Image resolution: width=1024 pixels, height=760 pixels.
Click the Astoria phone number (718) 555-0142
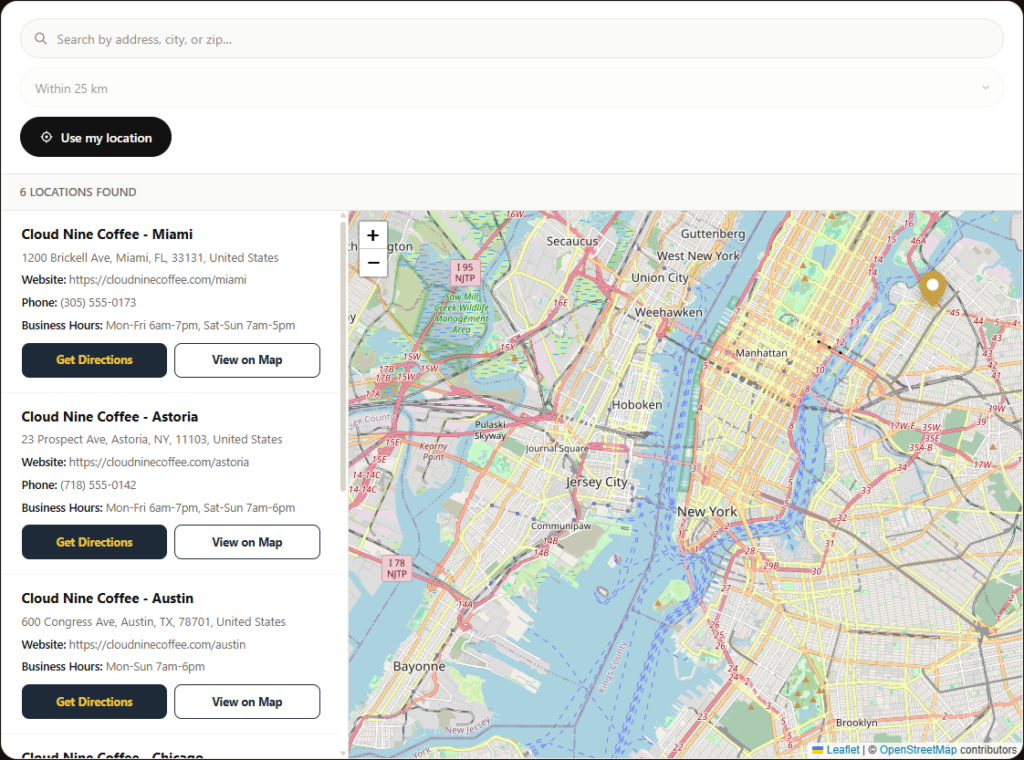(x=98, y=484)
